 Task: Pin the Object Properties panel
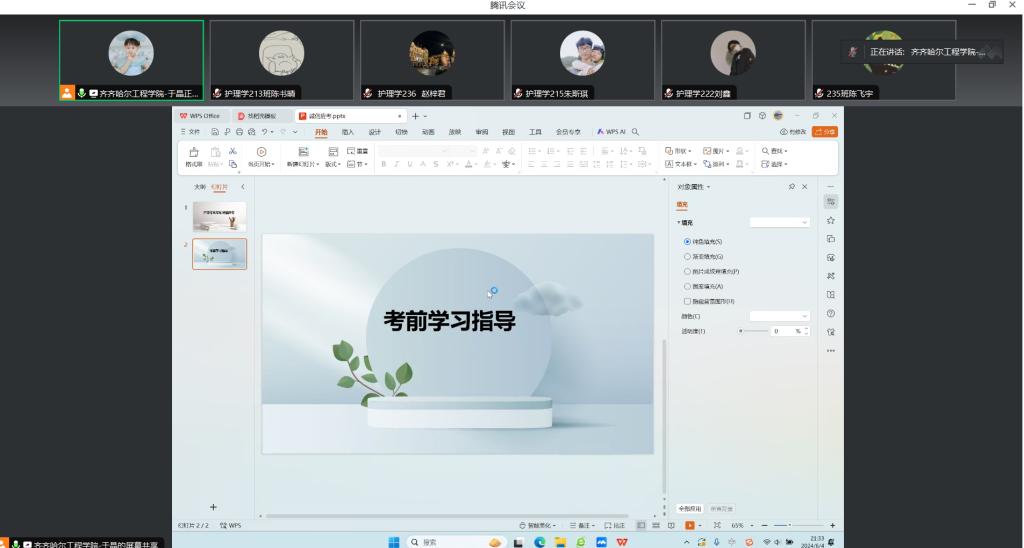792,187
